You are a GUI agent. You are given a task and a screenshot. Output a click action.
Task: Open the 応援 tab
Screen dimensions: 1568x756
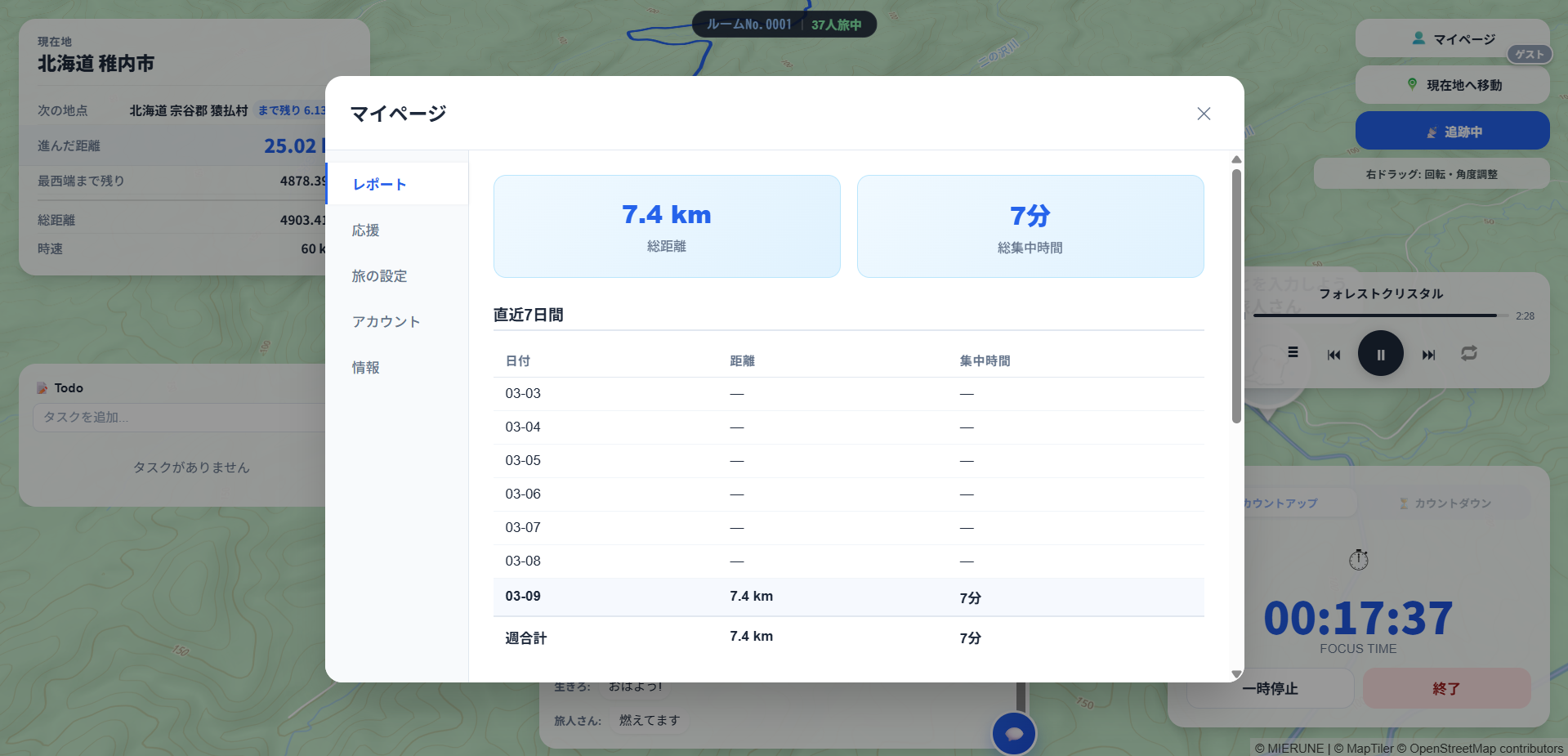[x=366, y=230]
